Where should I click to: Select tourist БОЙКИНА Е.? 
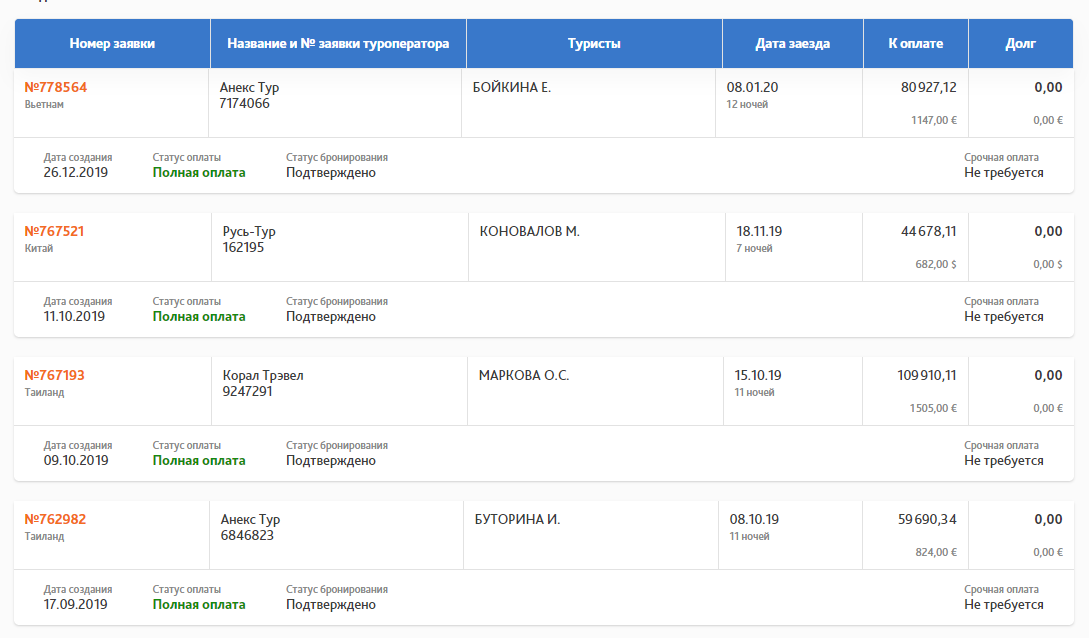[512, 87]
